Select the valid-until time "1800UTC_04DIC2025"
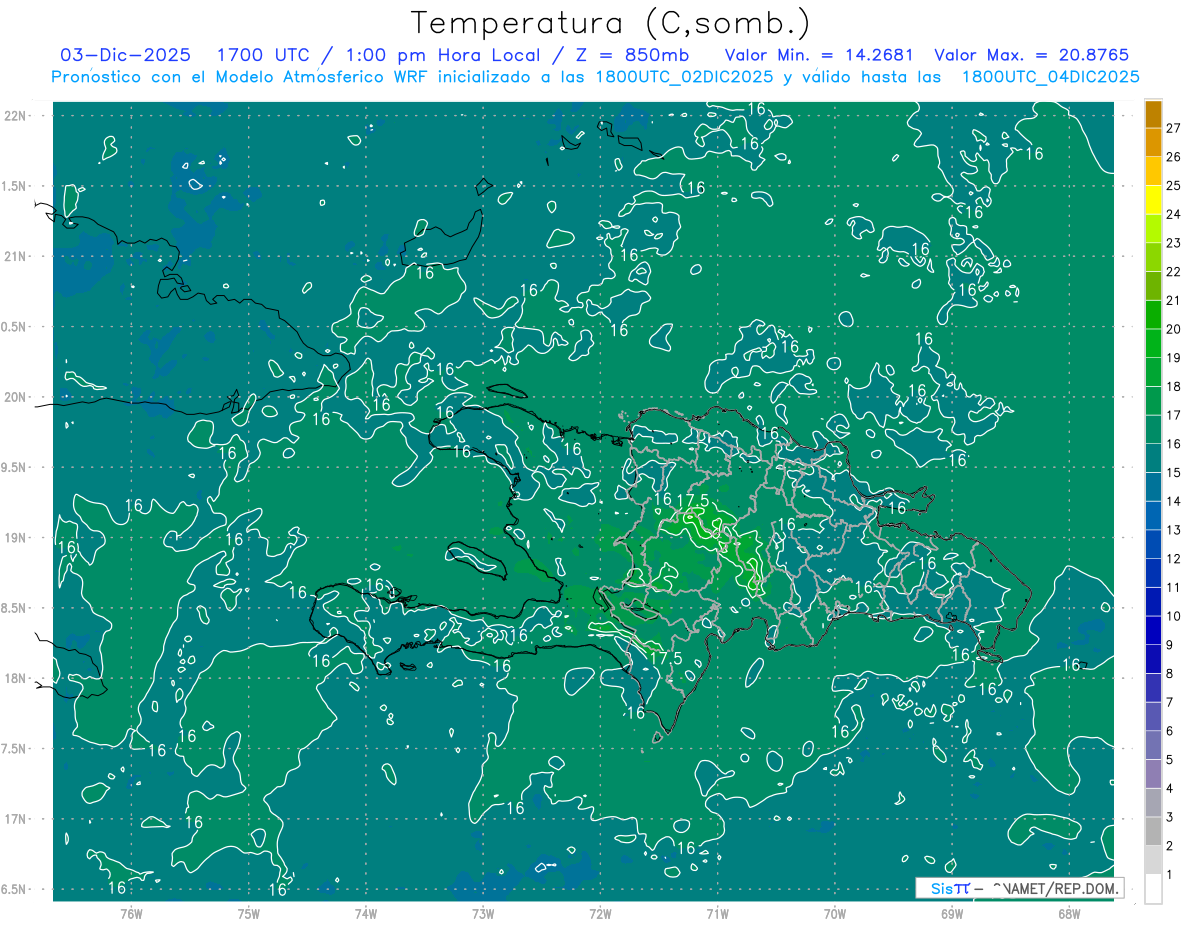This screenshot has width=1200, height=927. (1050, 77)
